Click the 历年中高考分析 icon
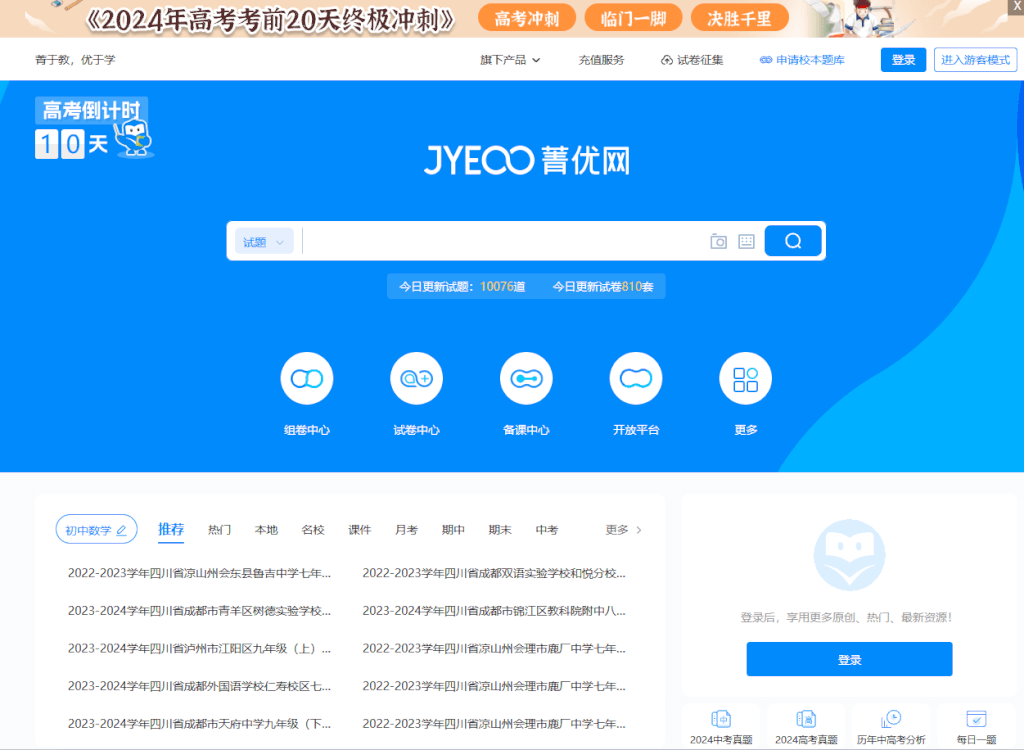This screenshot has height=750, width=1024. tap(891, 719)
